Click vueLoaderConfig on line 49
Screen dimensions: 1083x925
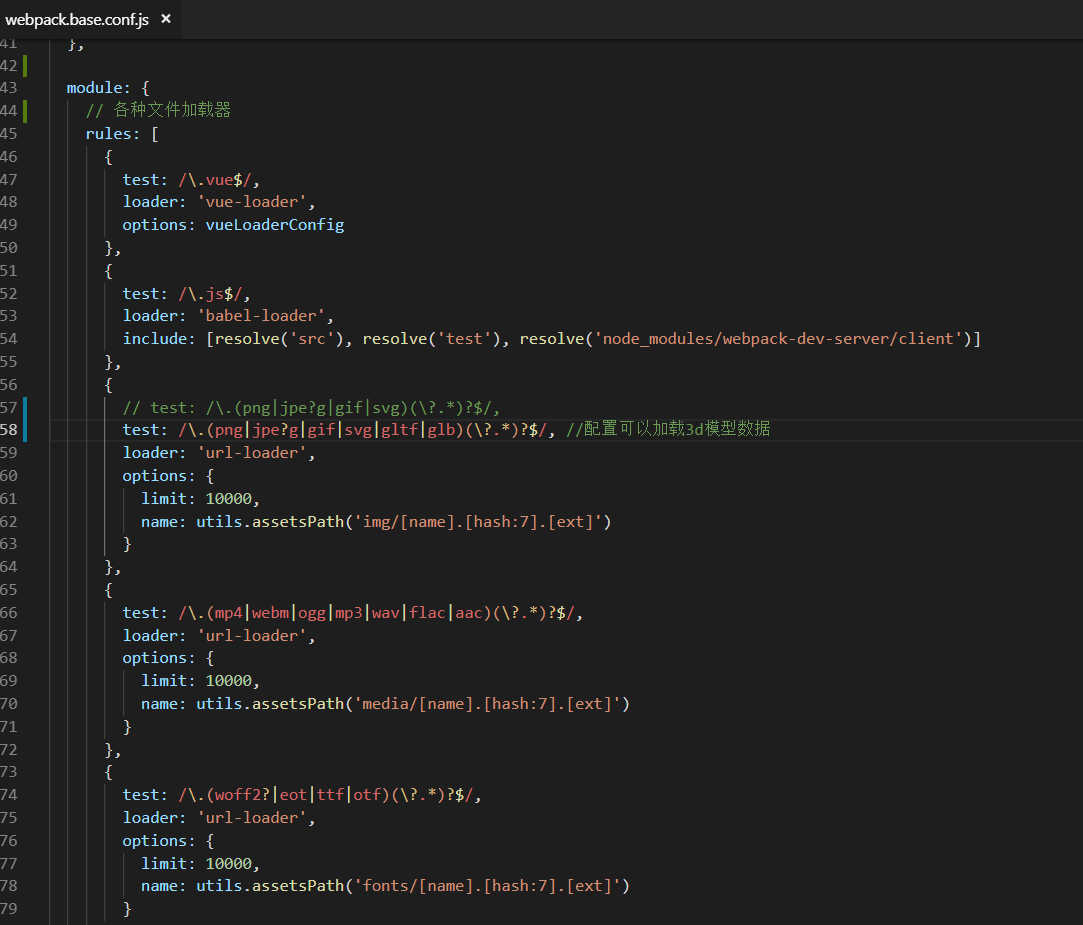[275, 225]
